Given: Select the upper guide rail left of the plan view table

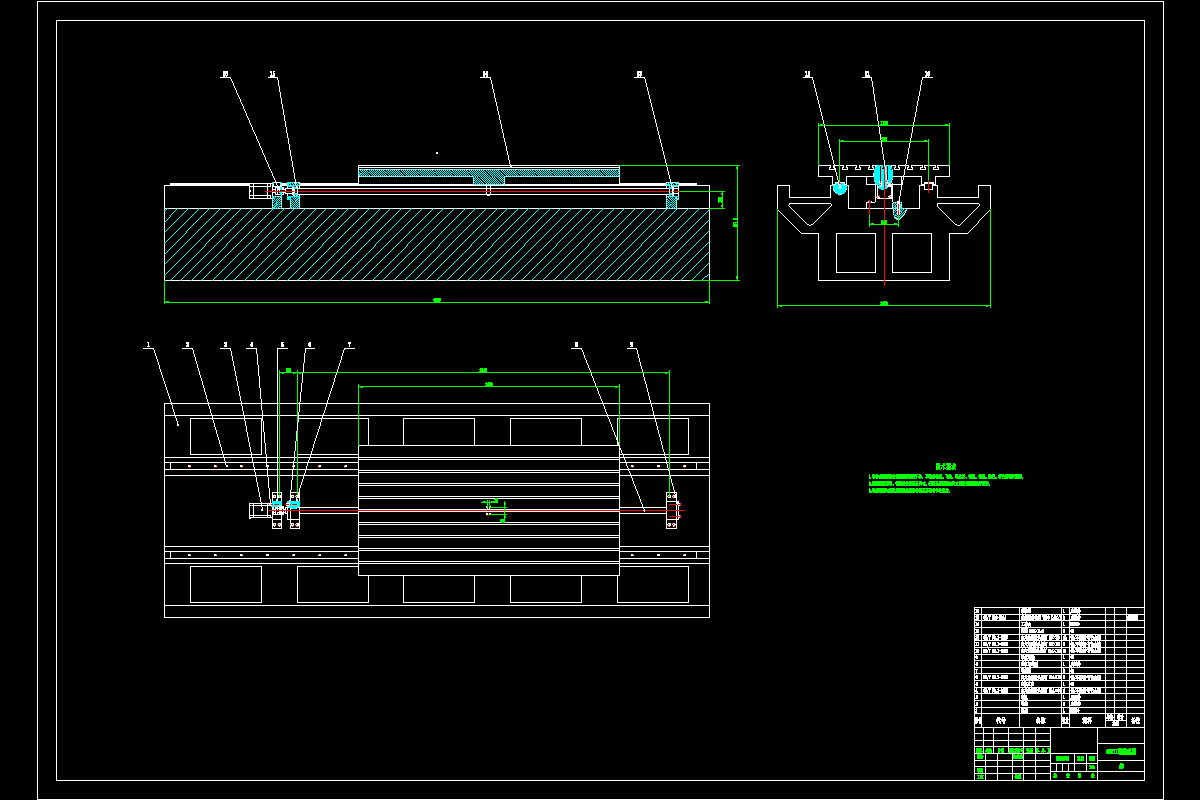Looking at the screenshot, I should click(x=262, y=466).
